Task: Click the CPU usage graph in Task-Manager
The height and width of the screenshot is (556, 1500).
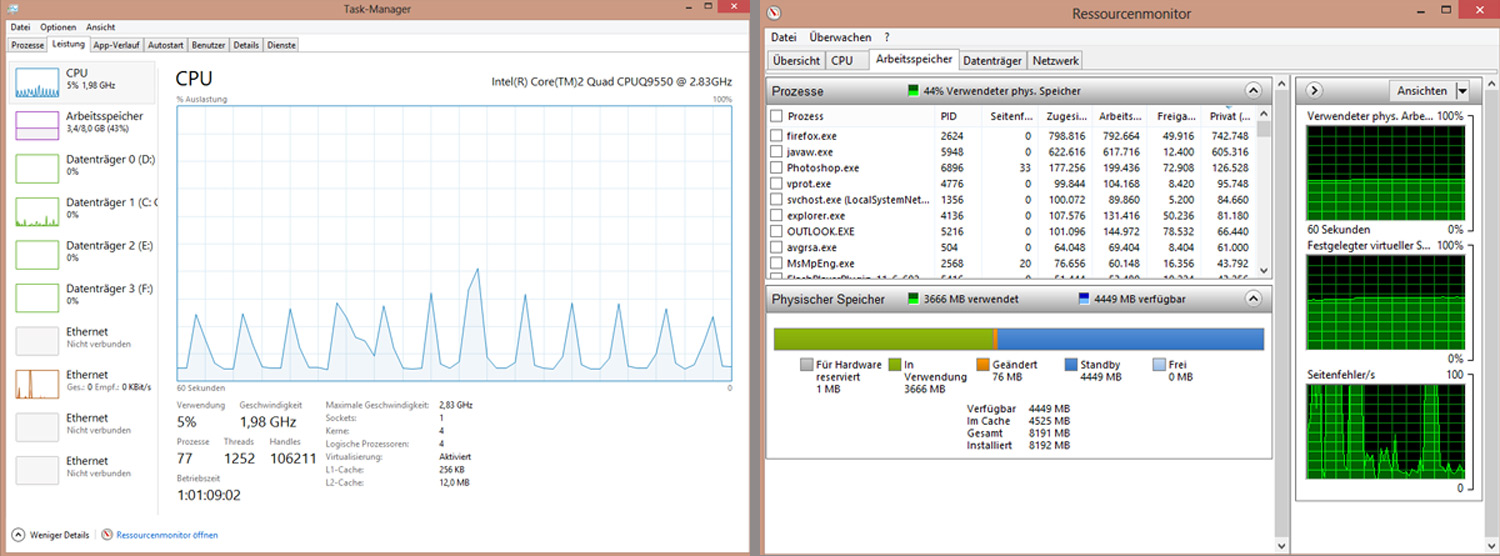Action: point(454,243)
